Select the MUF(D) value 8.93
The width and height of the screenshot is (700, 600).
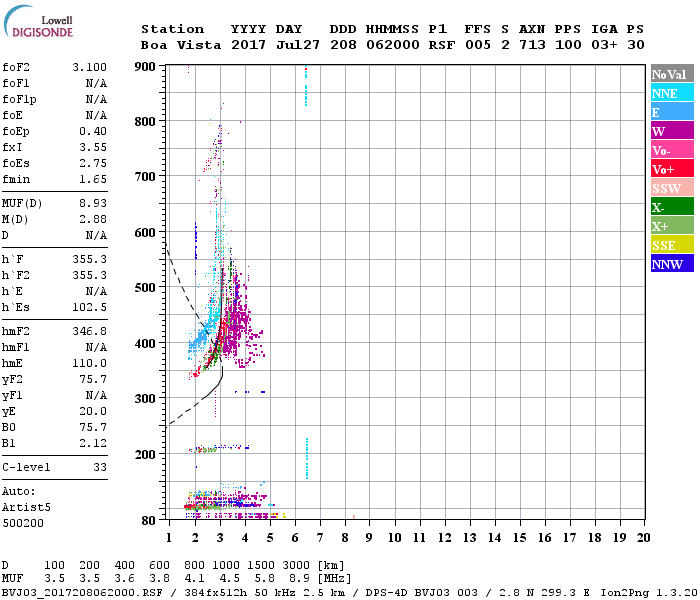93,203
